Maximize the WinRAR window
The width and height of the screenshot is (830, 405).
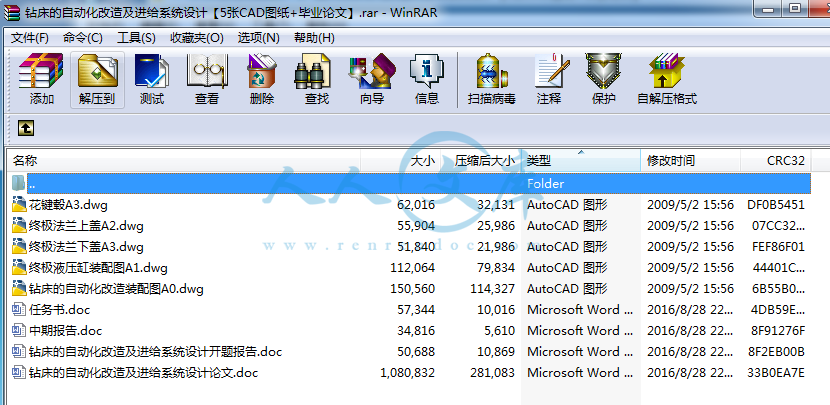(x=795, y=7)
